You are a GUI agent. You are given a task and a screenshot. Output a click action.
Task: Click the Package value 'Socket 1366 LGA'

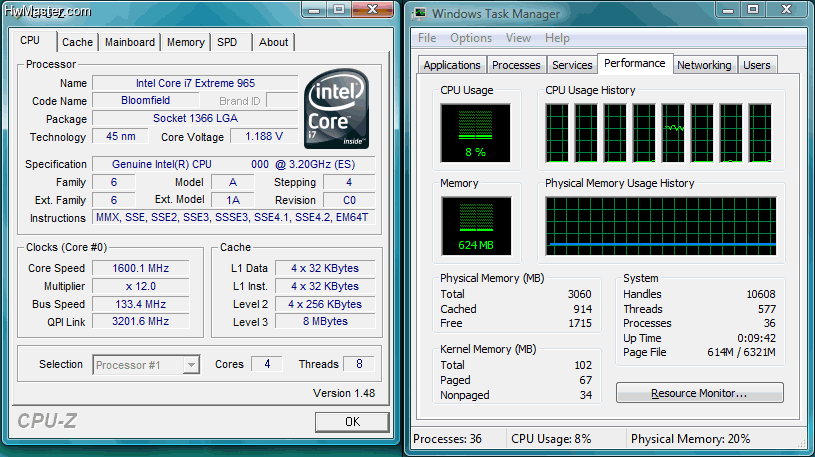pyautogui.click(x=195, y=119)
